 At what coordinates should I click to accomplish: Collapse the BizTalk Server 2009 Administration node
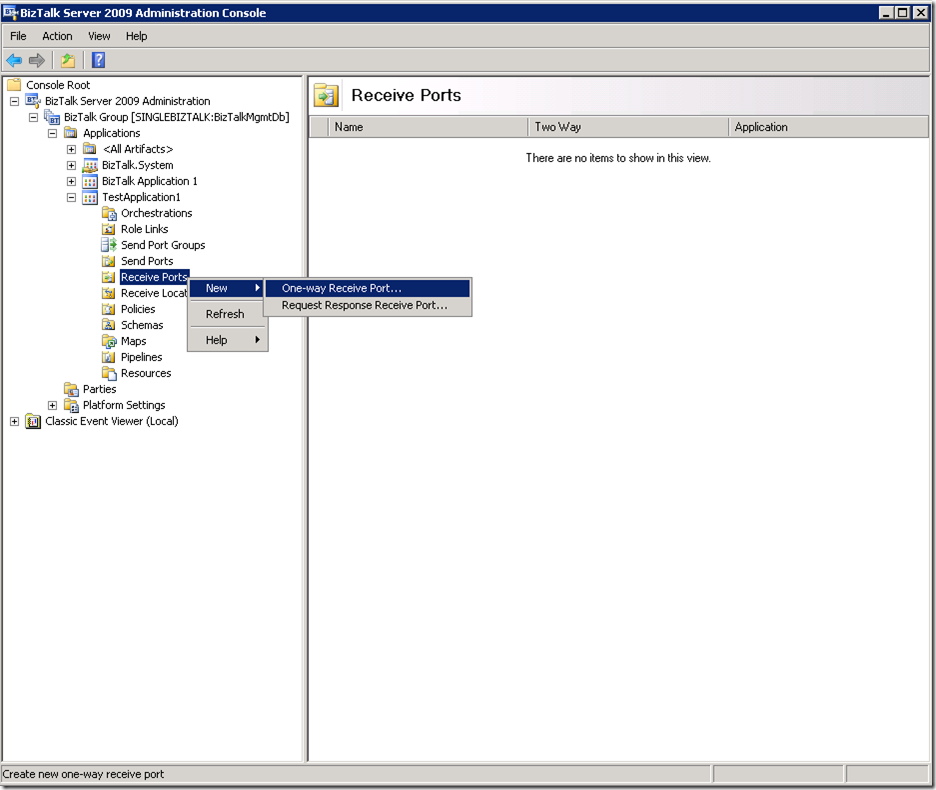(x=14, y=102)
